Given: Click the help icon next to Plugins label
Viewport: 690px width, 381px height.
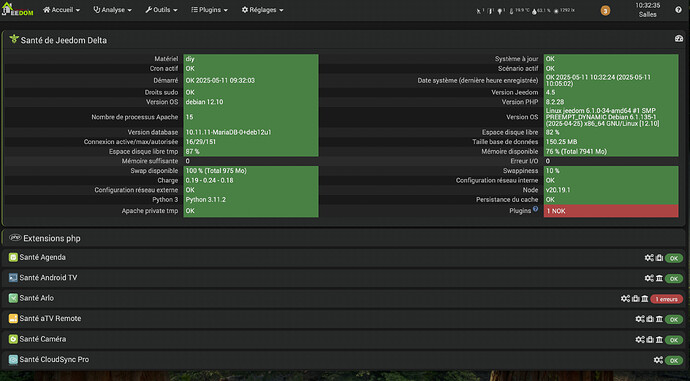Looking at the screenshot, I should (x=536, y=209).
